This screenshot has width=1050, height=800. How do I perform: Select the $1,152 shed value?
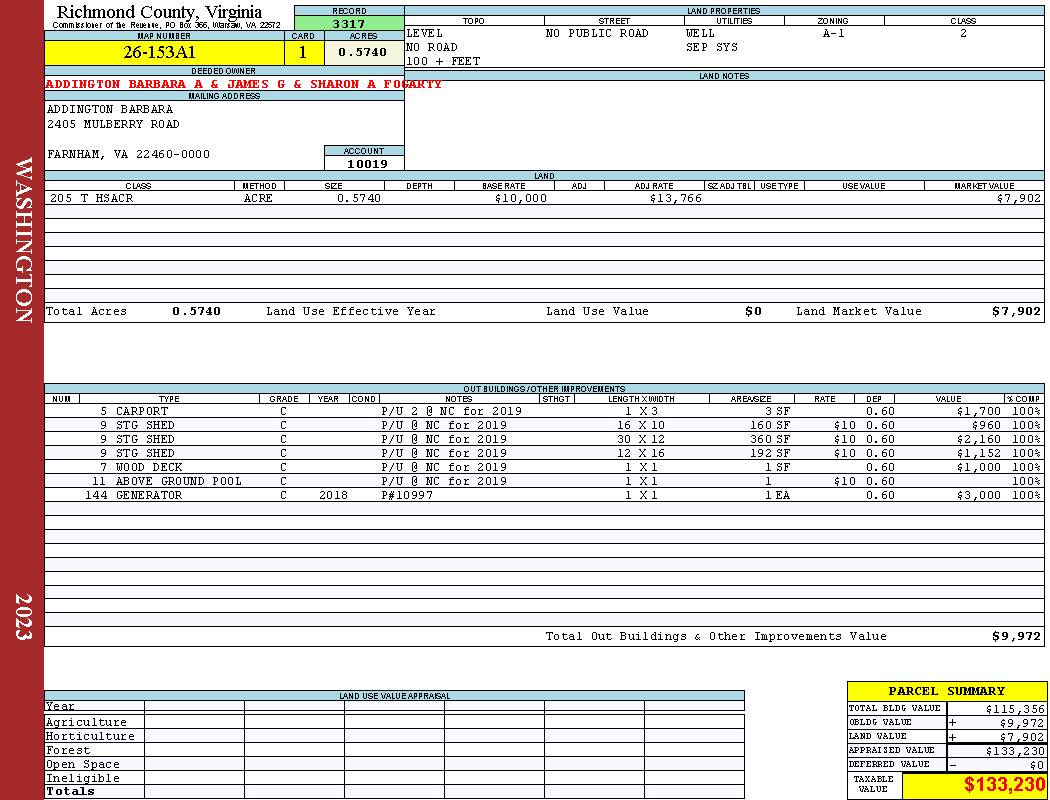(x=978, y=453)
